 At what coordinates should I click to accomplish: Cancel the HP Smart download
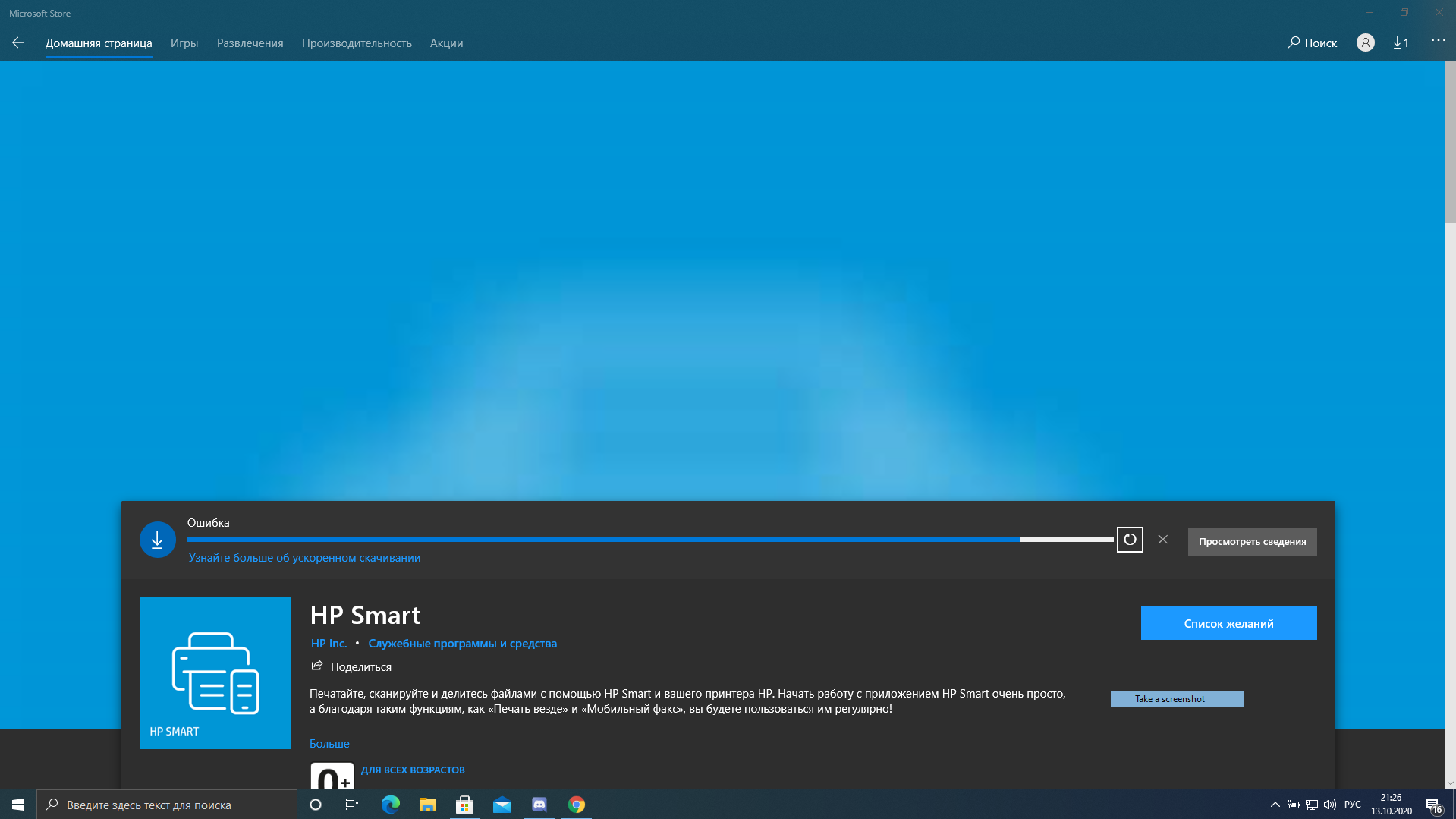coord(1162,540)
